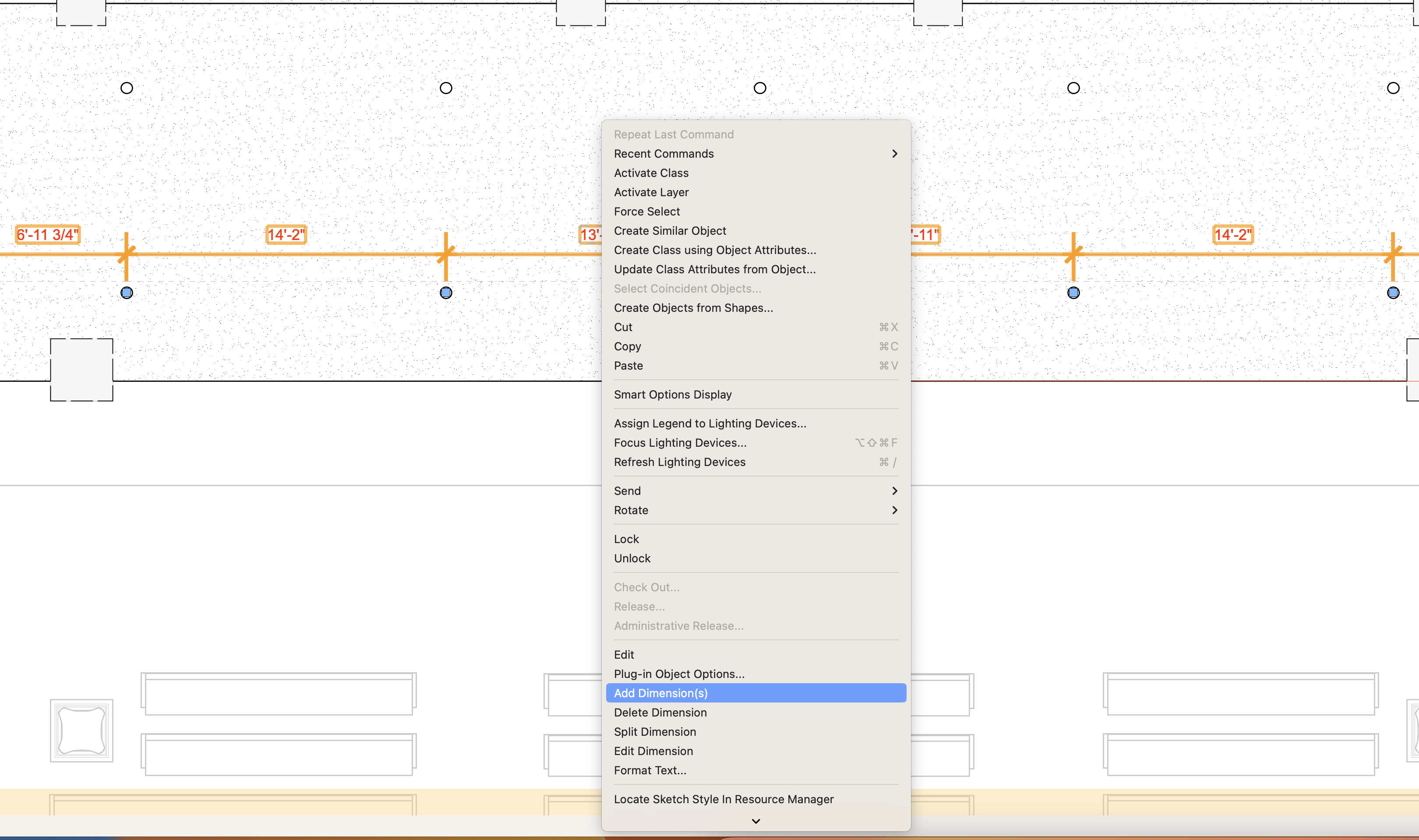This screenshot has height=840, width=1419.
Task: Click Plug-in Object Options...
Action: tap(679, 674)
